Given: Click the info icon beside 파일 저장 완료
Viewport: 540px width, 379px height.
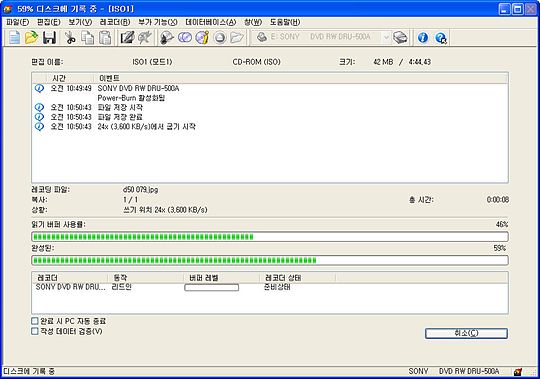Looking at the screenshot, I should [40, 117].
